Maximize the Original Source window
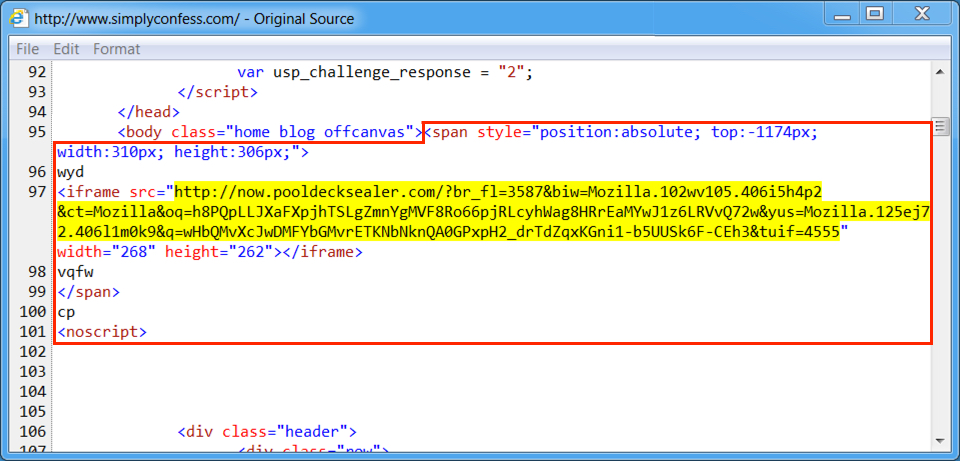960x461 pixels. tap(876, 15)
